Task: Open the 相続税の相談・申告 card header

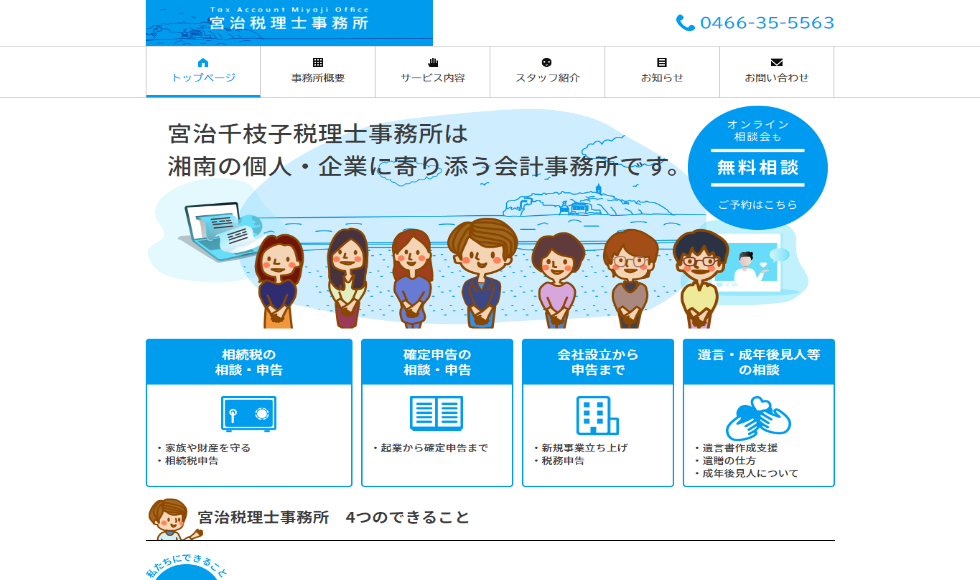Action: [x=249, y=362]
